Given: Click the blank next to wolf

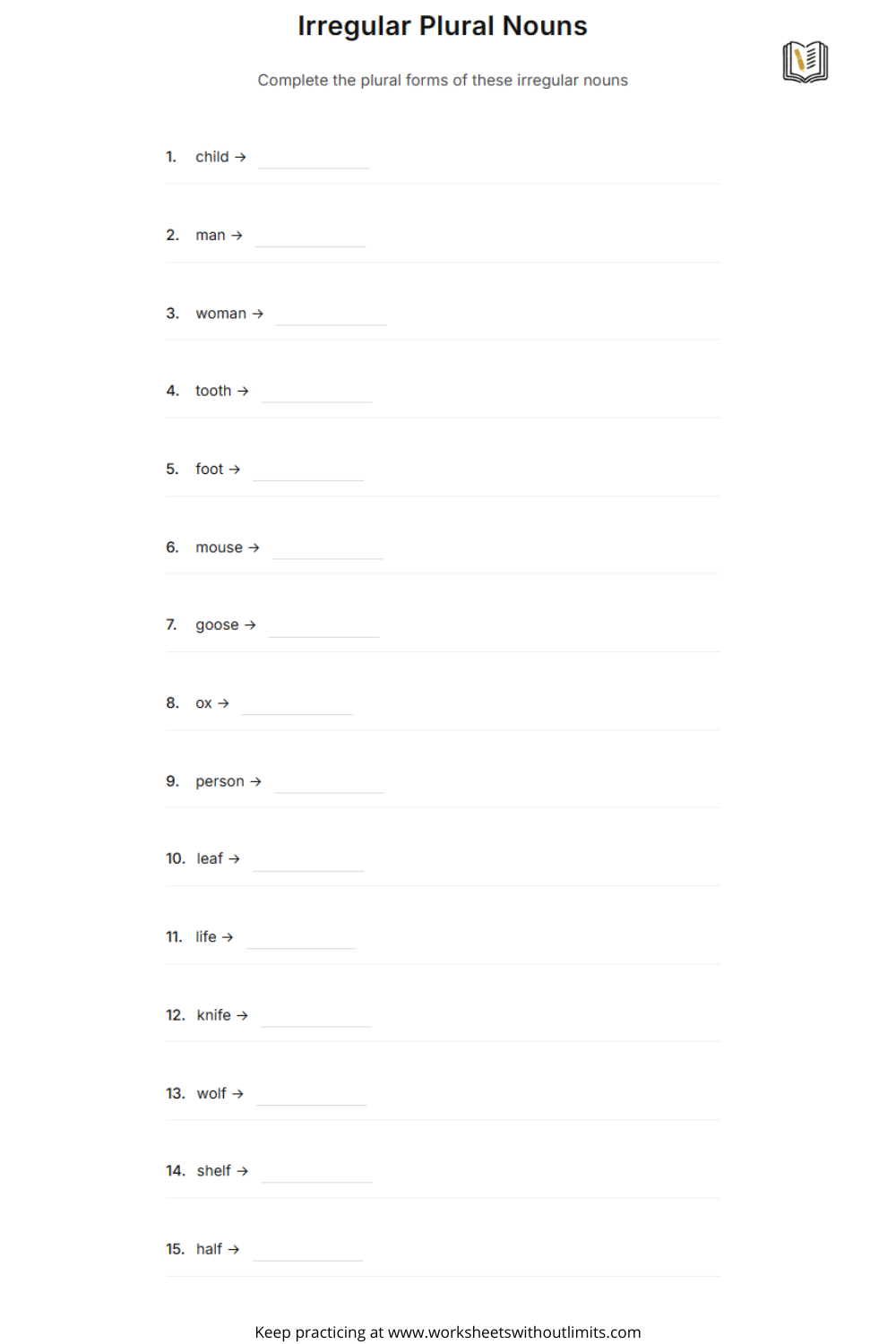Looking at the screenshot, I should pyautogui.click(x=311, y=1095).
